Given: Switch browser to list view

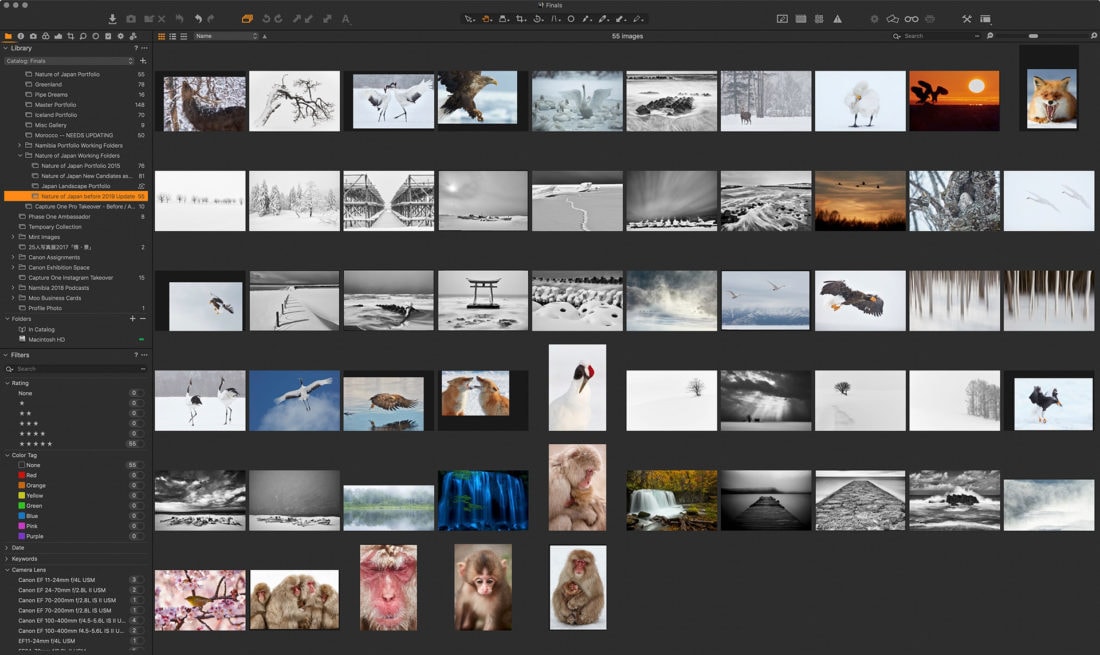Looking at the screenshot, I should pos(173,36).
